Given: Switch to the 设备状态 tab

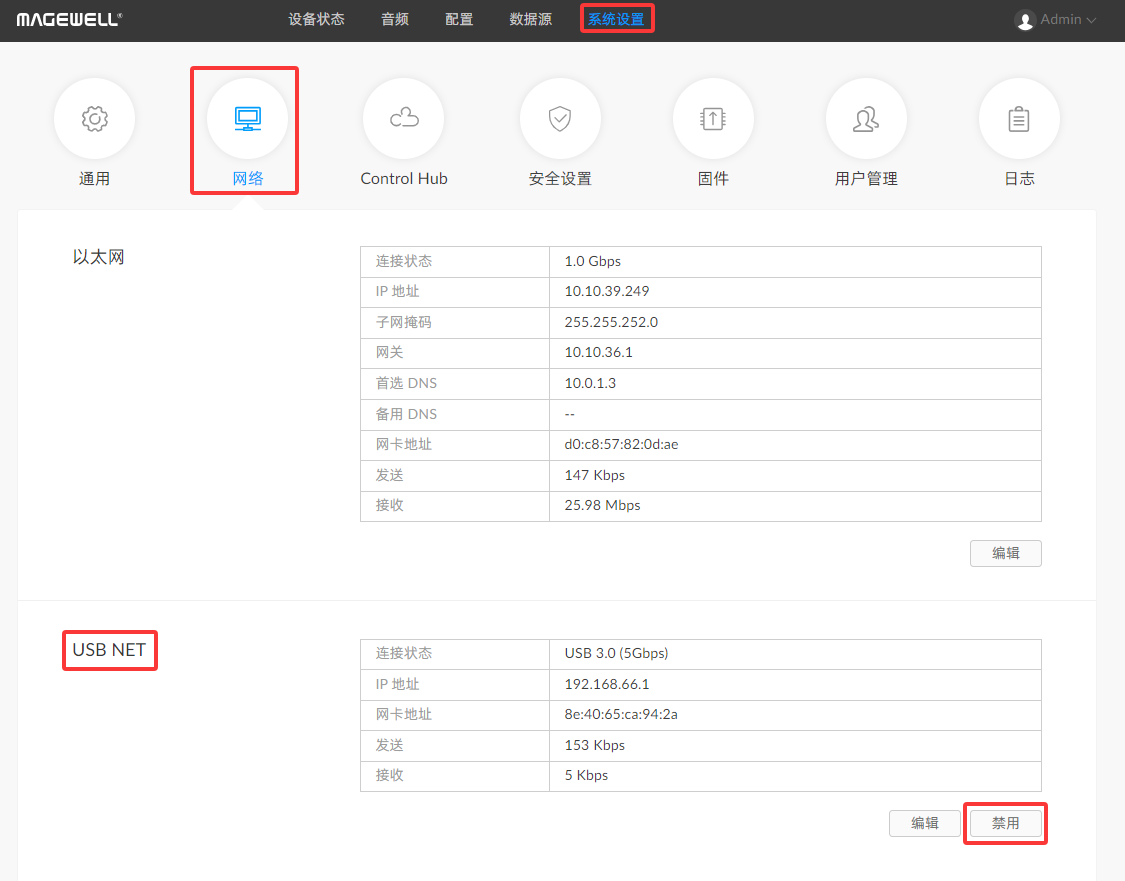Looking at the screenshot, I should coord(316,19).
